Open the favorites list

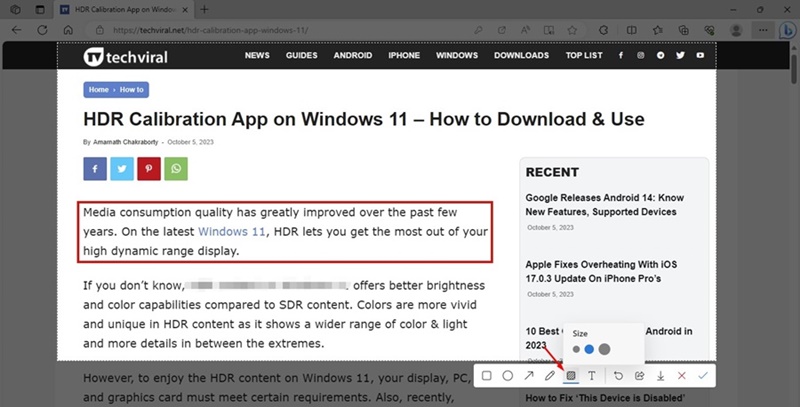coord(658,30)
